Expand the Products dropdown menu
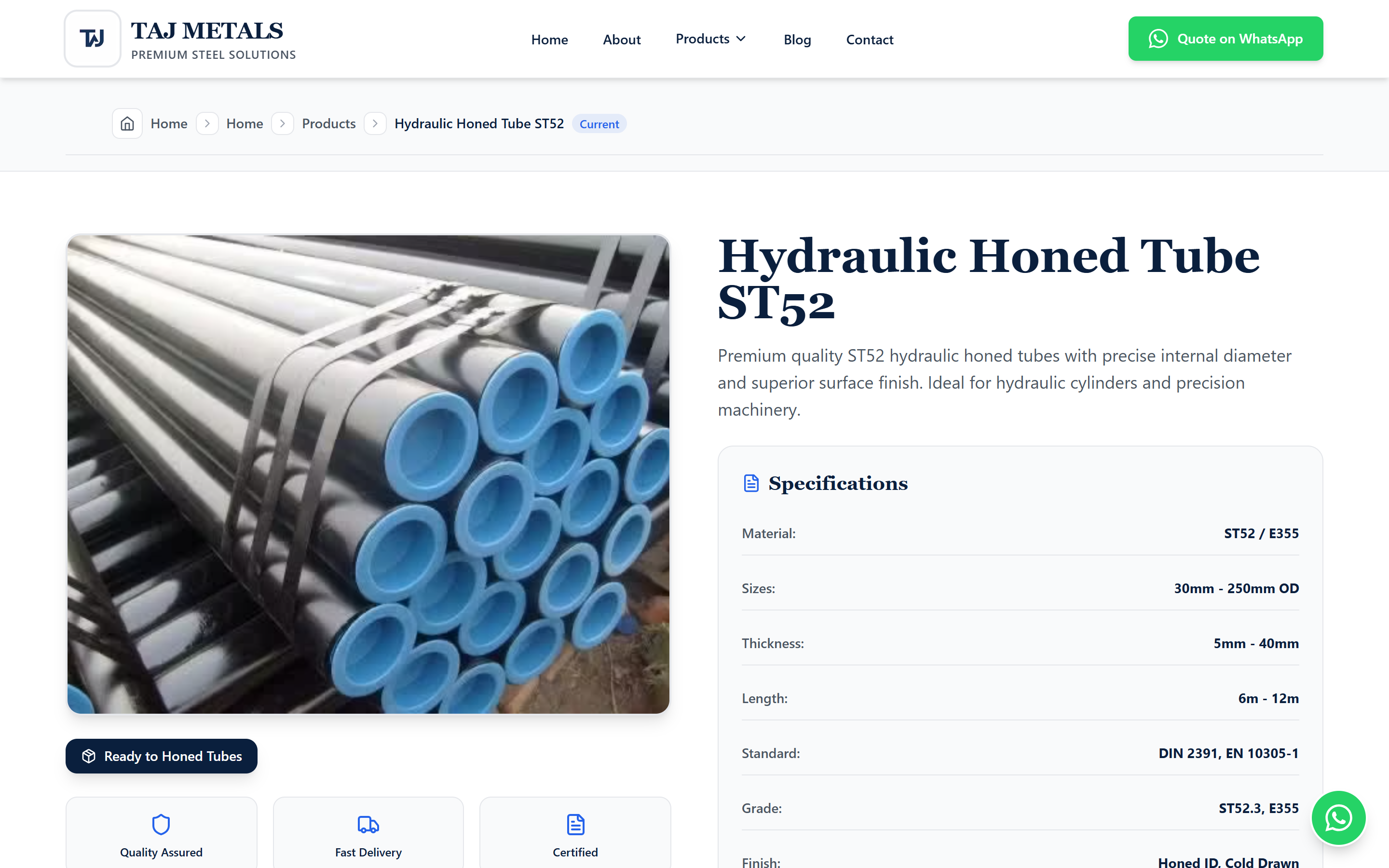This screenshot has width=1389, height=868. click(711, 39)
